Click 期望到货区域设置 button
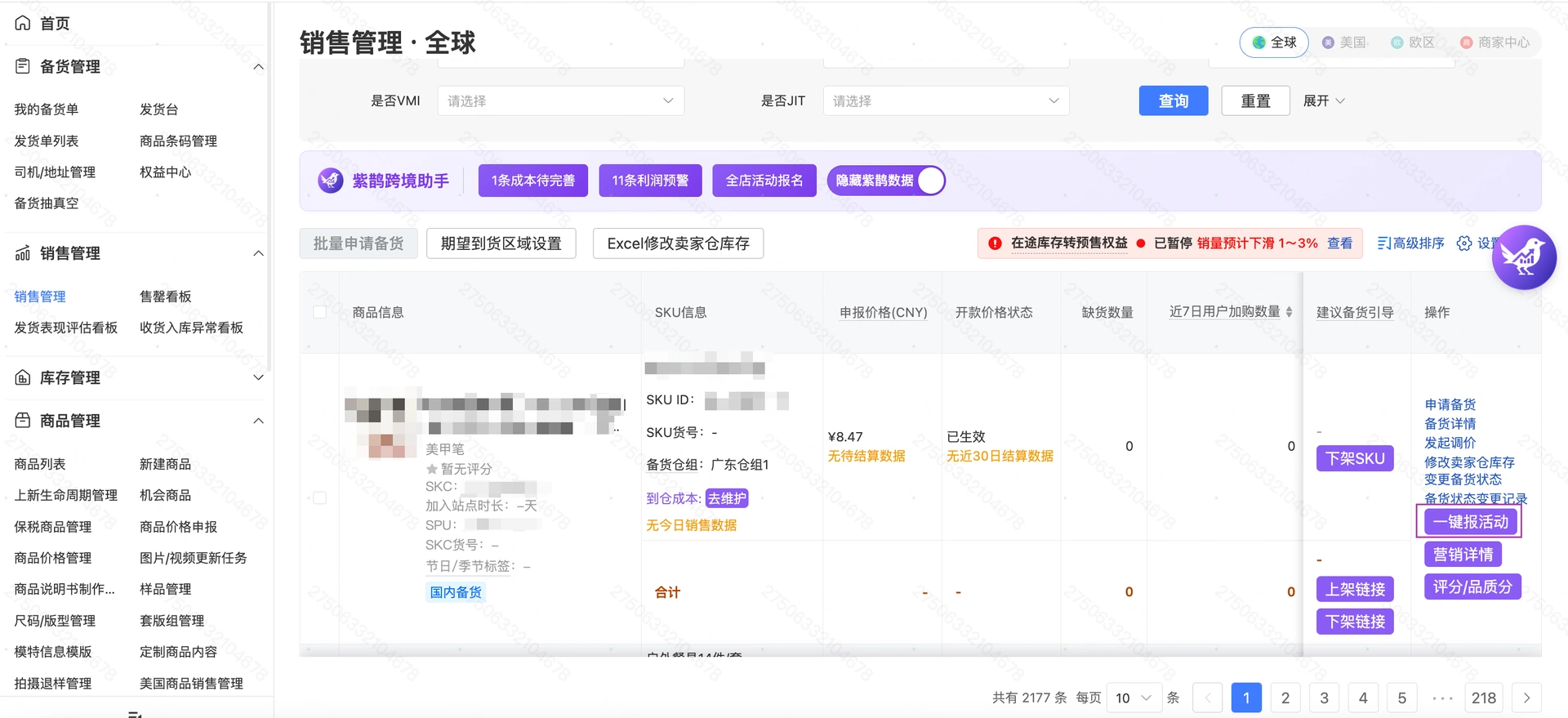 pyautogui.click(x=501, y=243)
